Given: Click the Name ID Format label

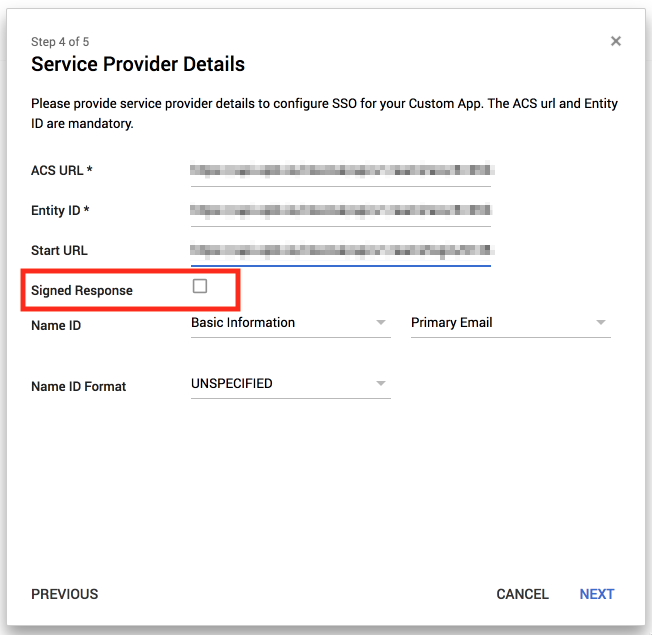Looking at the screenshot, I should 79,386.
